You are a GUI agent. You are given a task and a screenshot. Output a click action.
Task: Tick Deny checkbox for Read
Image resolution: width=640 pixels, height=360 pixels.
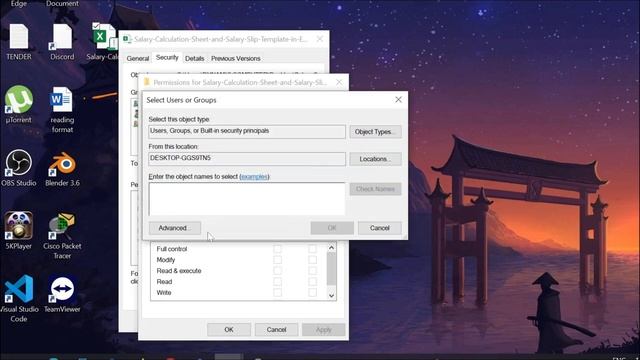coord(312,282)
